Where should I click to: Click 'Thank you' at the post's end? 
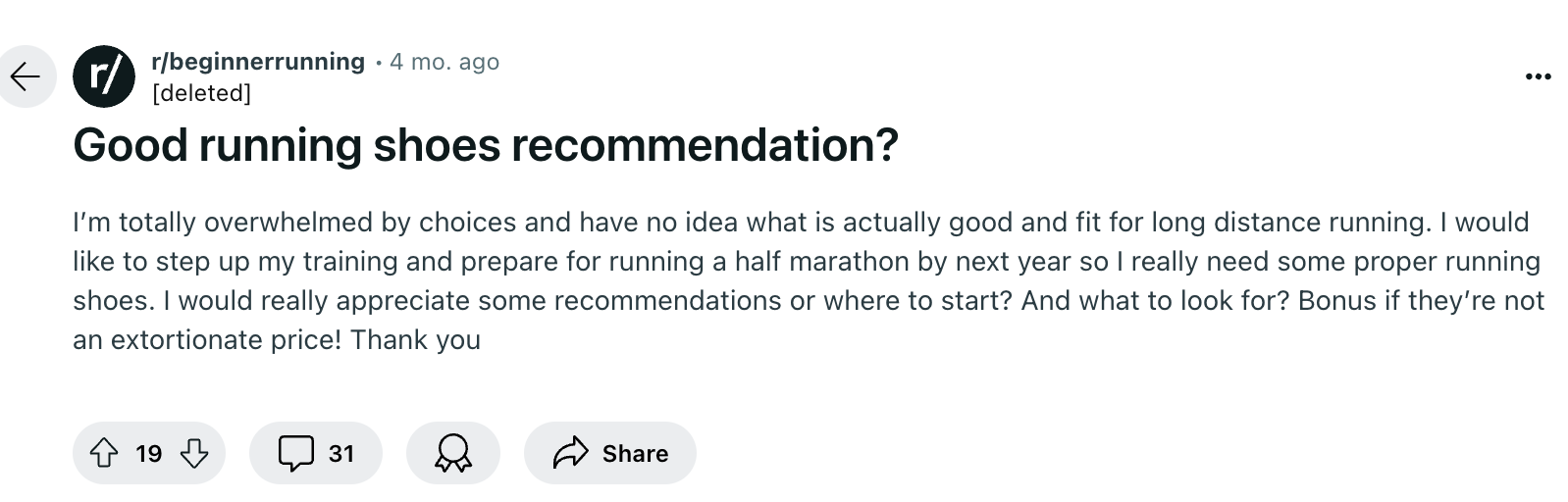click(415, 340)
